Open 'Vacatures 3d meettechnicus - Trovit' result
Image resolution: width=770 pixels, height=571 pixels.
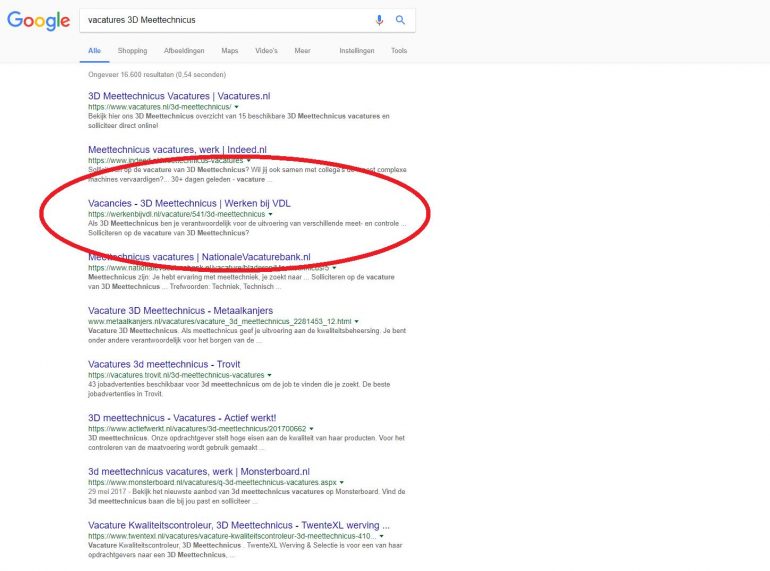click(164, 364)
